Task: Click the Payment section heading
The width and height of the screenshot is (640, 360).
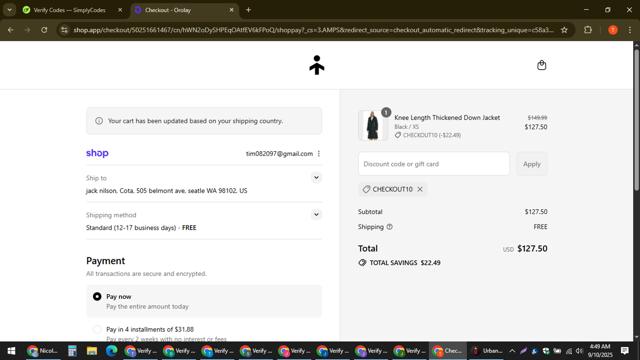Action: click(105, 260)
